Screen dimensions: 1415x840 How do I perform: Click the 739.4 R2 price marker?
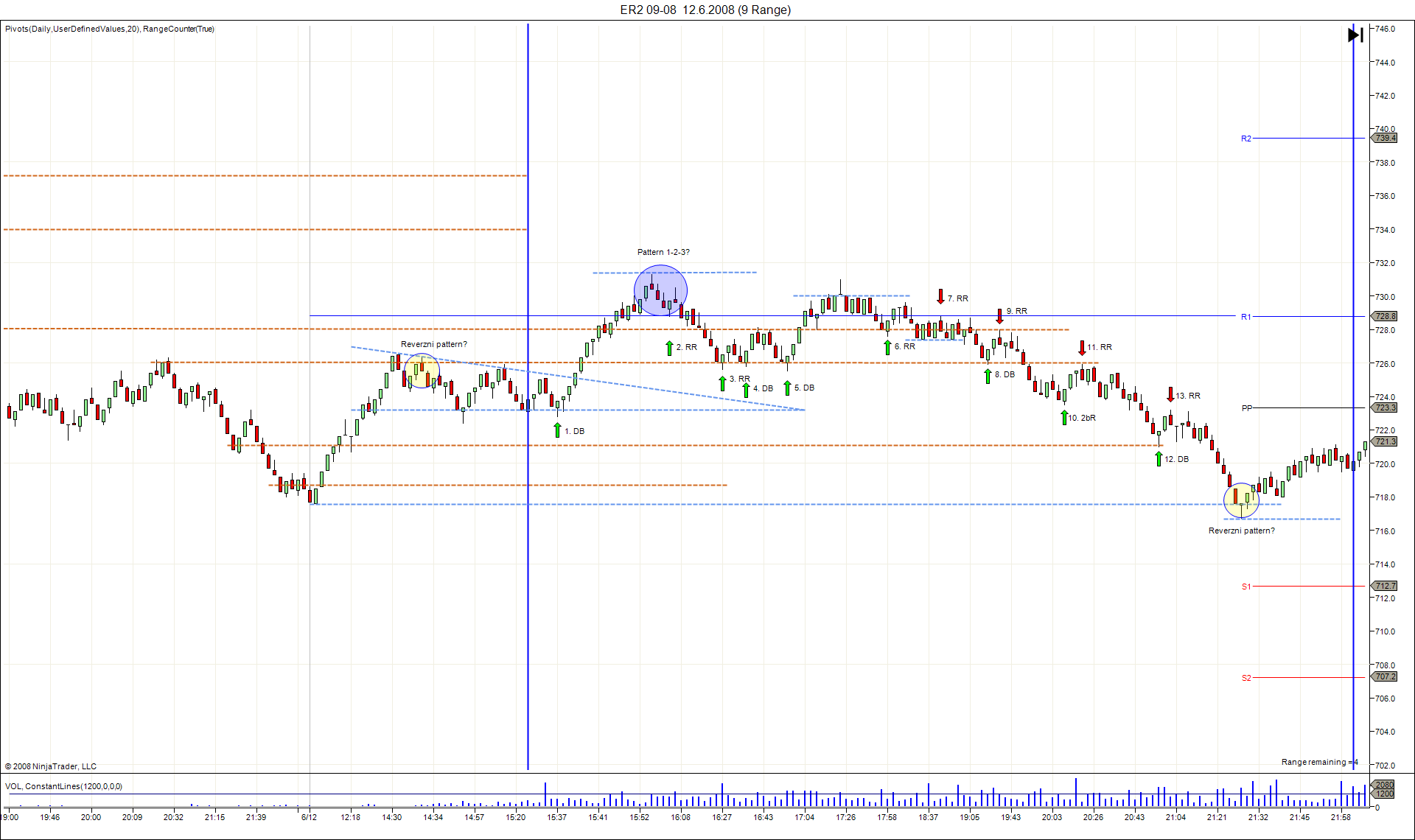click(1385, 138)
